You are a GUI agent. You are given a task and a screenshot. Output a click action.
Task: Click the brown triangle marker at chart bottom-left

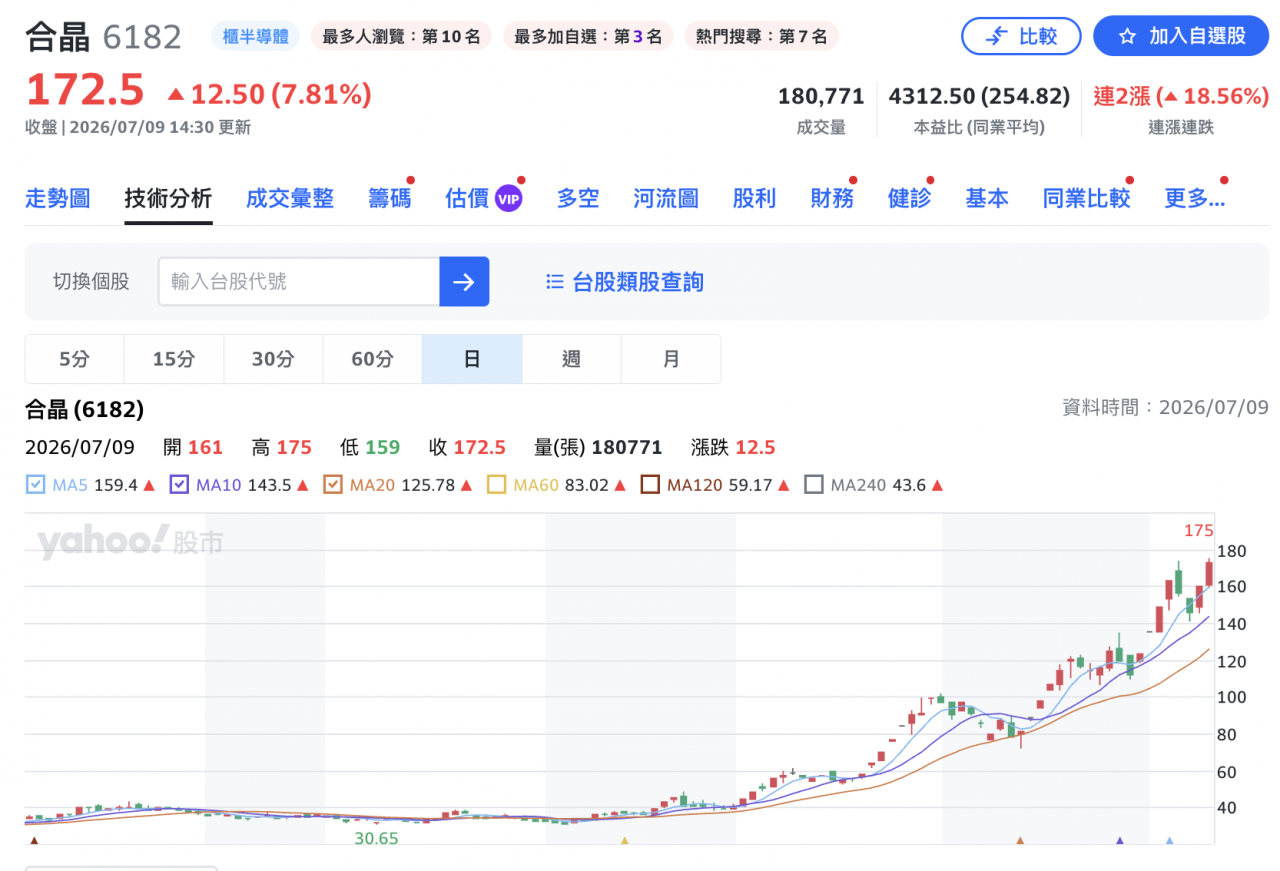pos(35,841)
